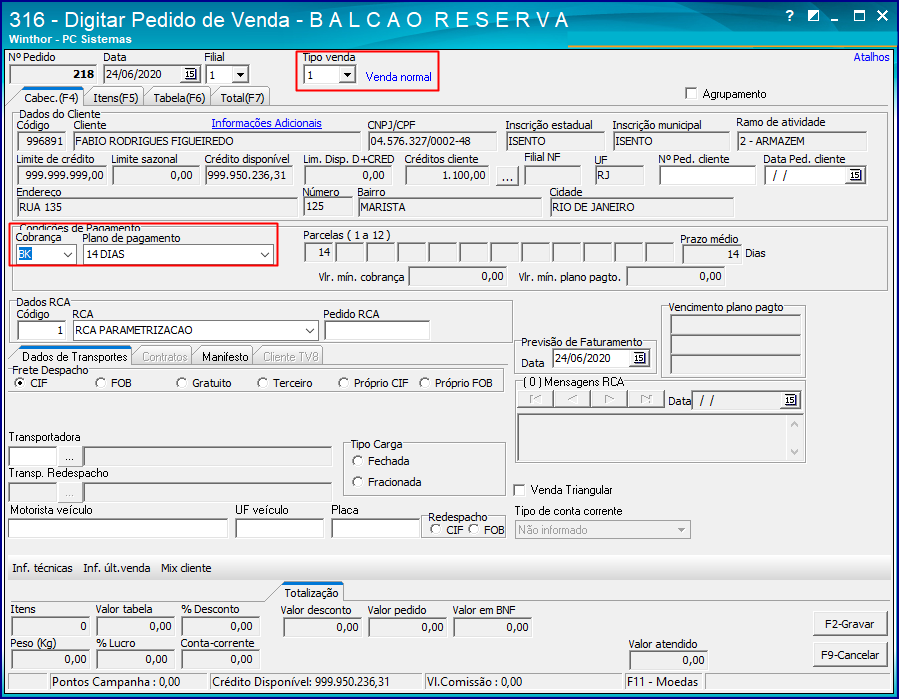Click the Placa input field

click(x=376, y=528)
